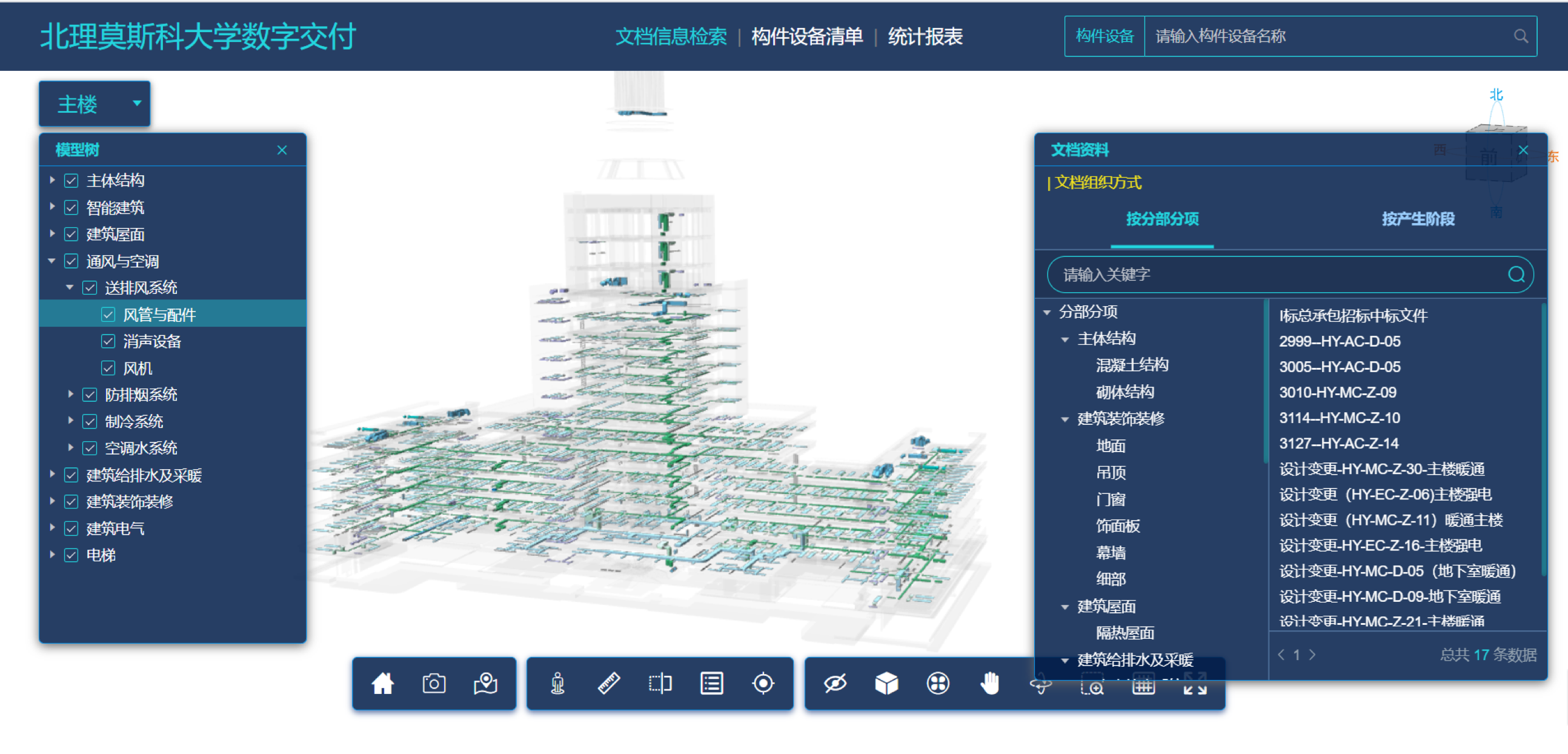Uncheck the 主体结构 checkbox
Viewport: 1568px width, 754px height.
pyautogui.click(x=71, y=181)
